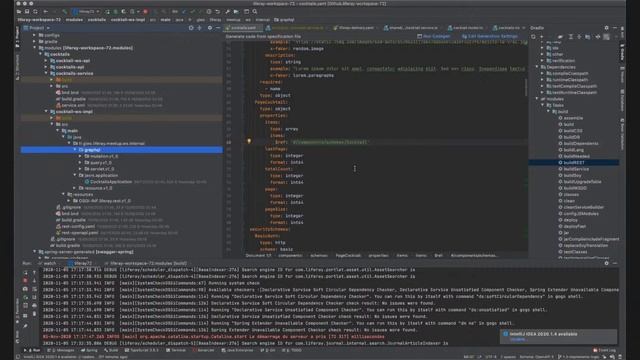Screen dimensions: 640x360
Task: Click Gradle execute task elephant icon
Action: pos(560,37)
